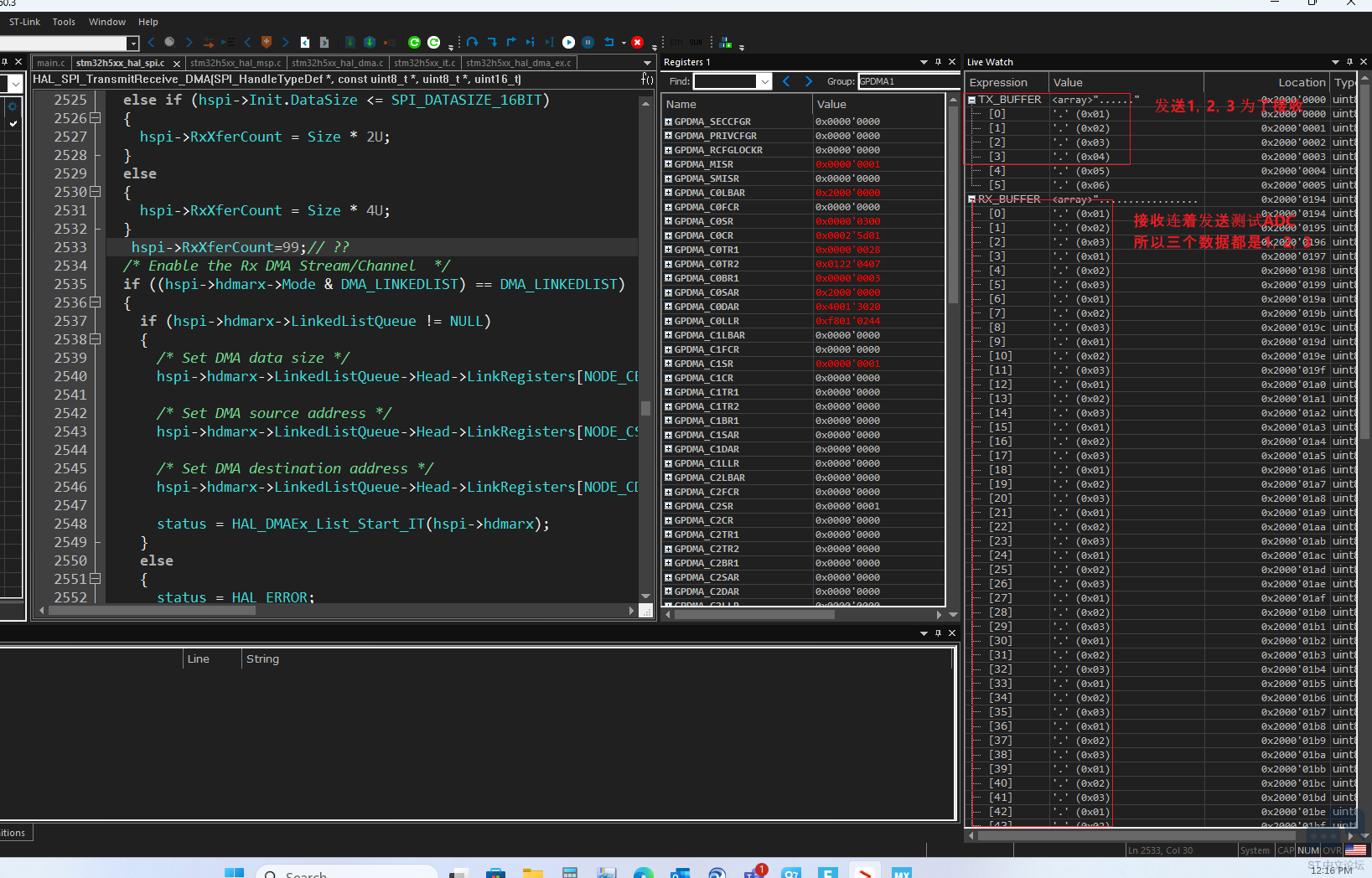The image size is (1372, 878).
Task: Close the stm32h5xx_hal_spi.c tab
Action: [x=177, y=64]
